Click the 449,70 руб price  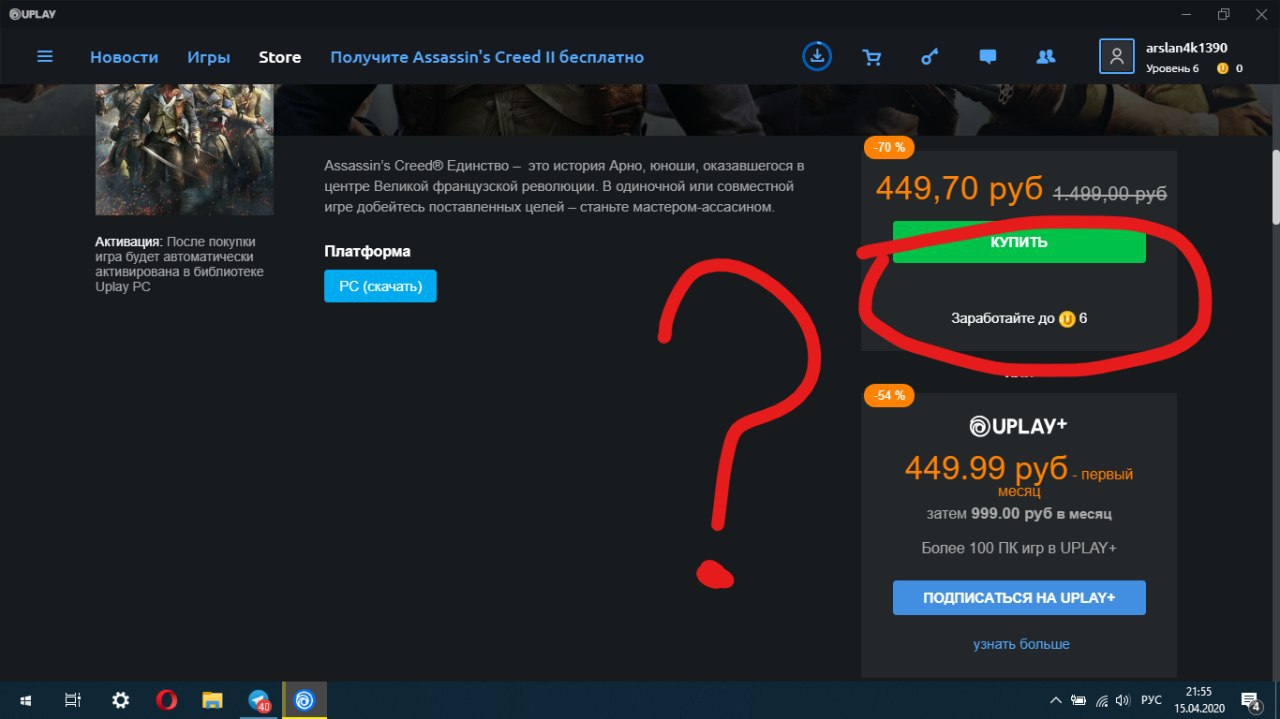coord(959,189)
